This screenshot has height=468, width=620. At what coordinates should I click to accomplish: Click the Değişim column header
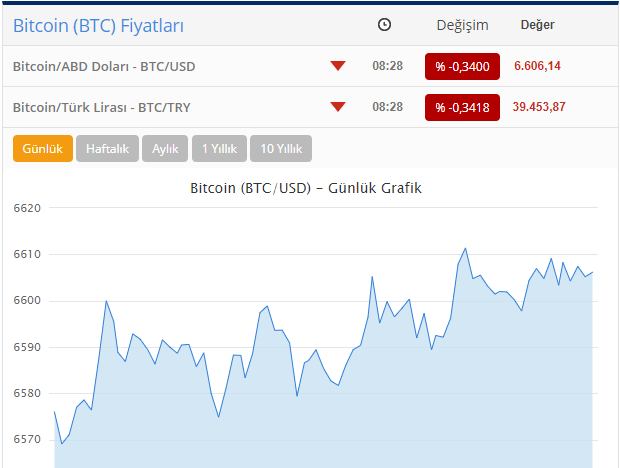click(x=462, y=25)
